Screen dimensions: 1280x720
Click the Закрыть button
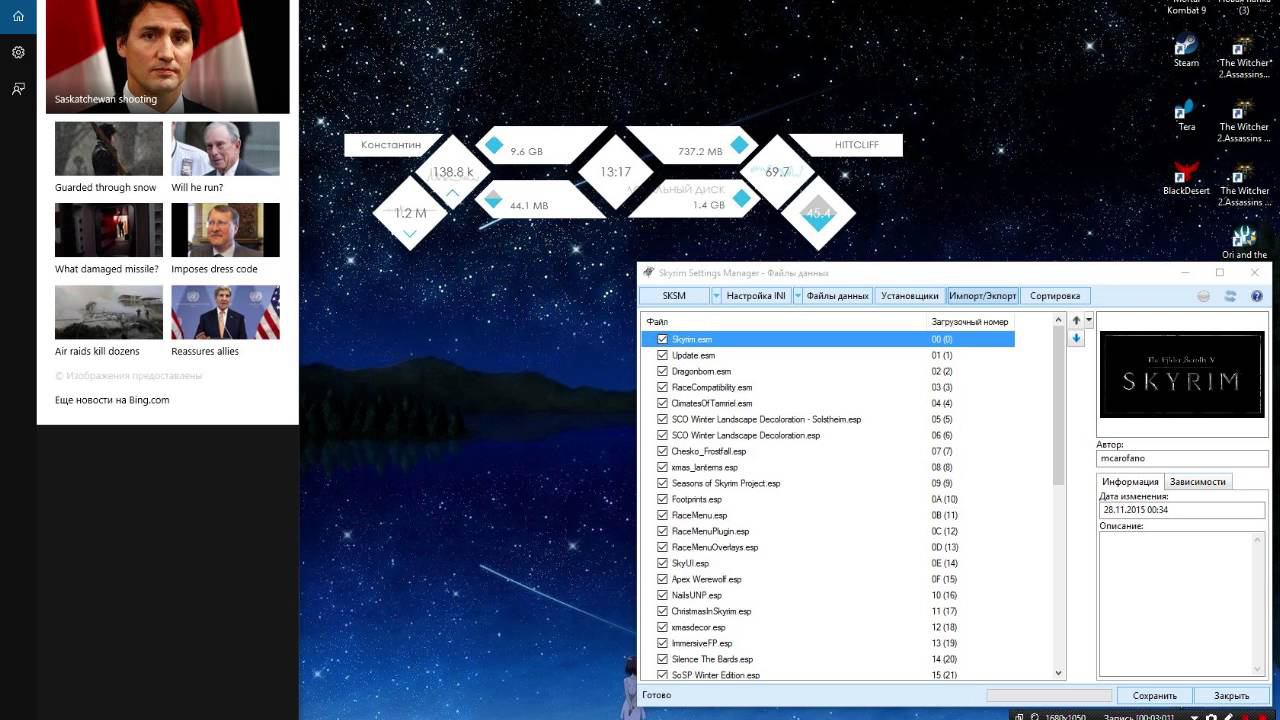(1232, 695)
